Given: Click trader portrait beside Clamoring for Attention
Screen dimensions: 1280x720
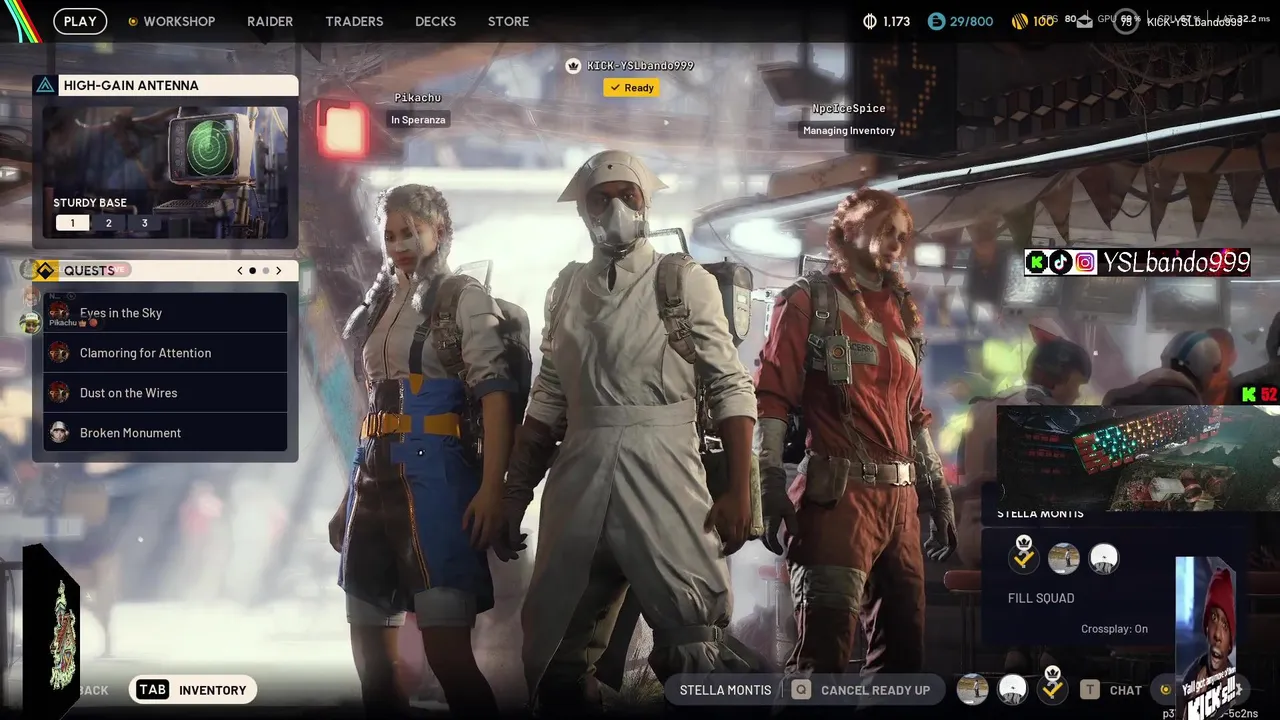Looking at the screenshot, I should [60, 353].
